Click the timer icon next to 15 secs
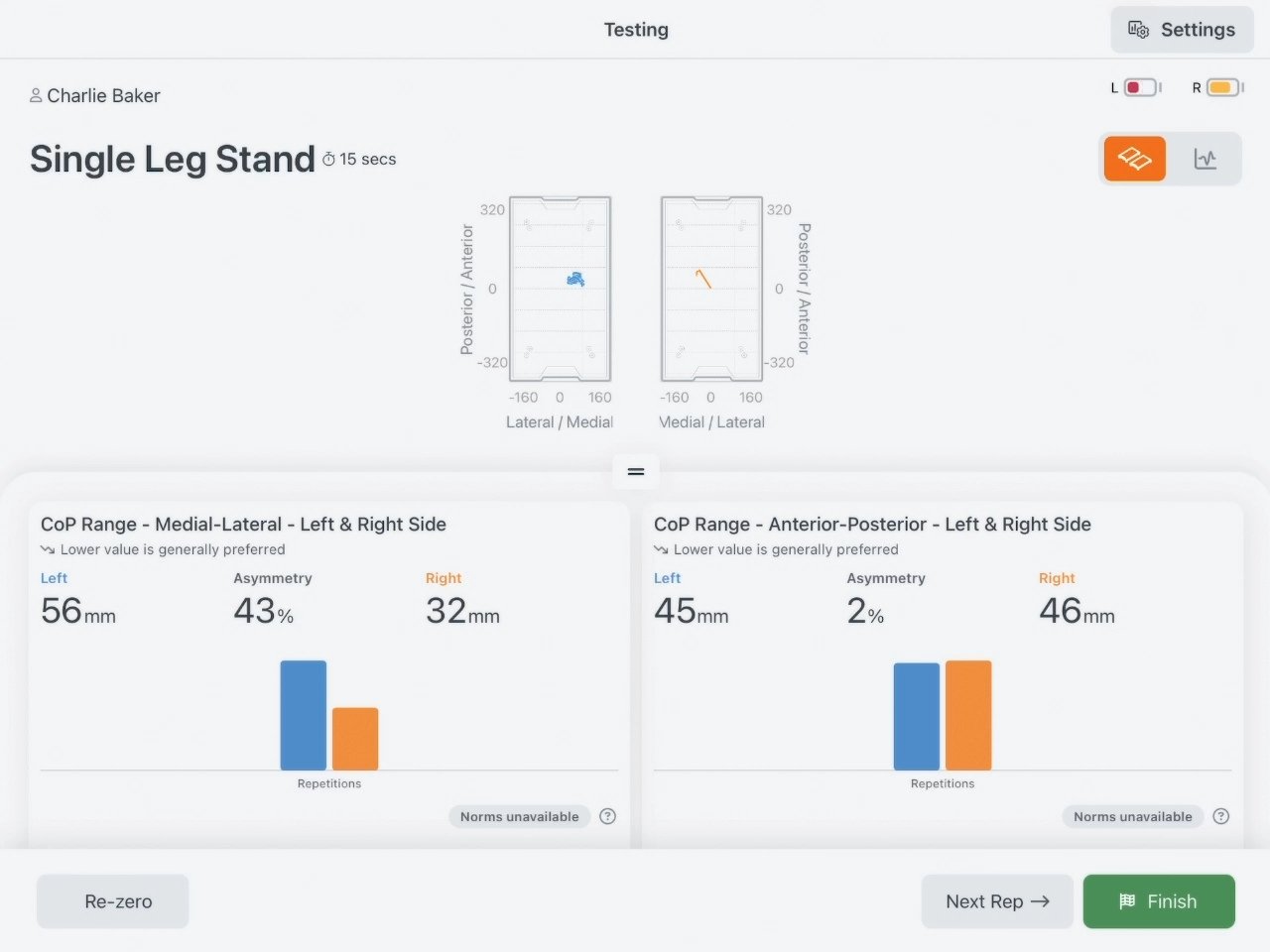The image size is (1270, 952). point(329,159)
